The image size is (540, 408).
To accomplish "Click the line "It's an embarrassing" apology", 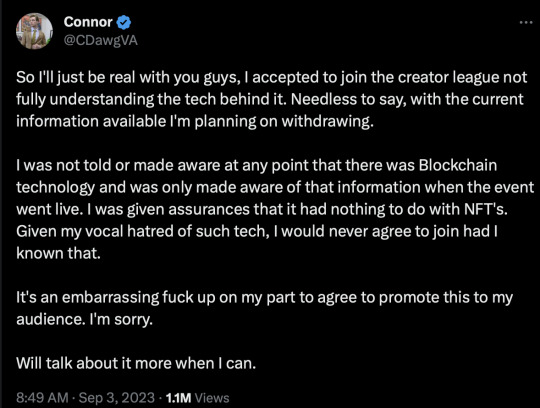I will click(x=264, y=308).
